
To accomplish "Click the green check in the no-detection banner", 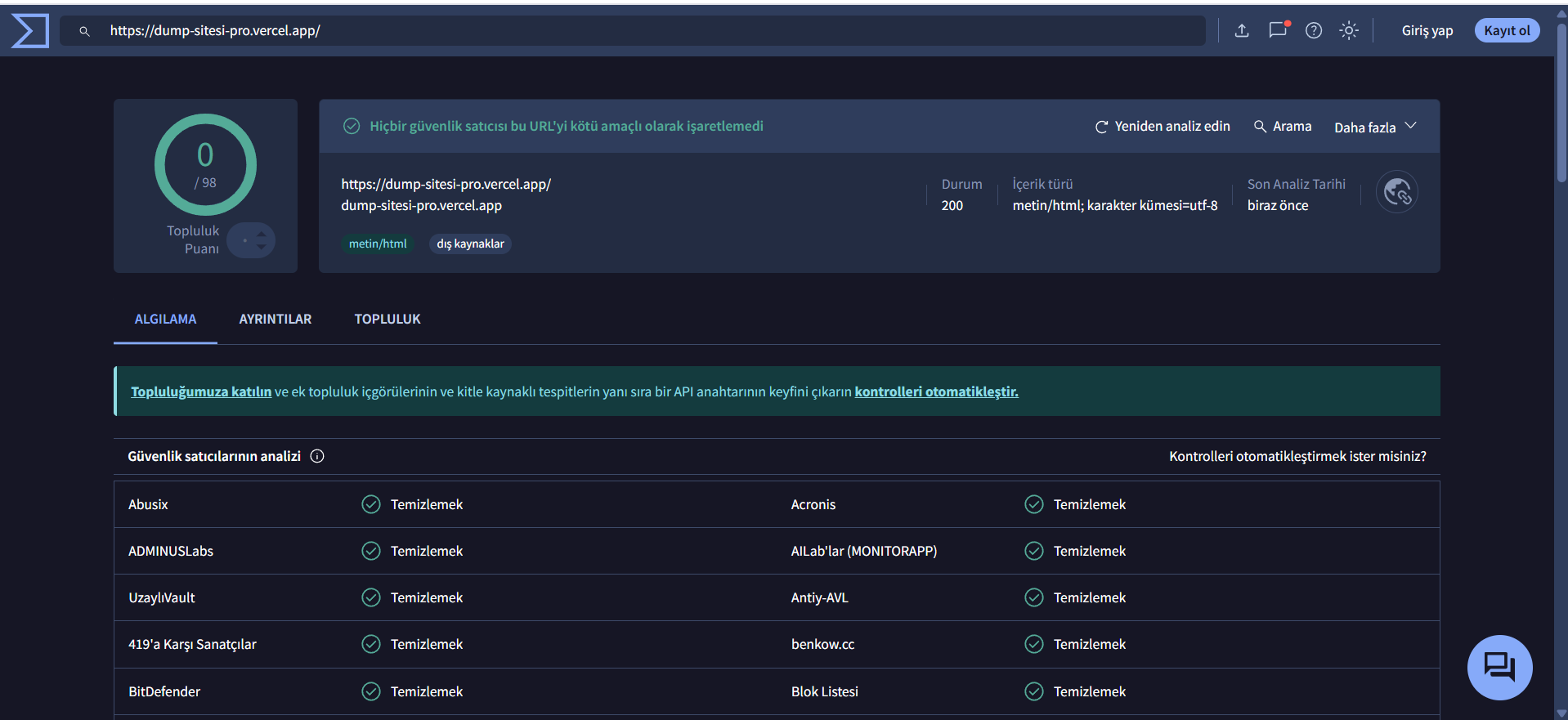I will coord(352,126).
